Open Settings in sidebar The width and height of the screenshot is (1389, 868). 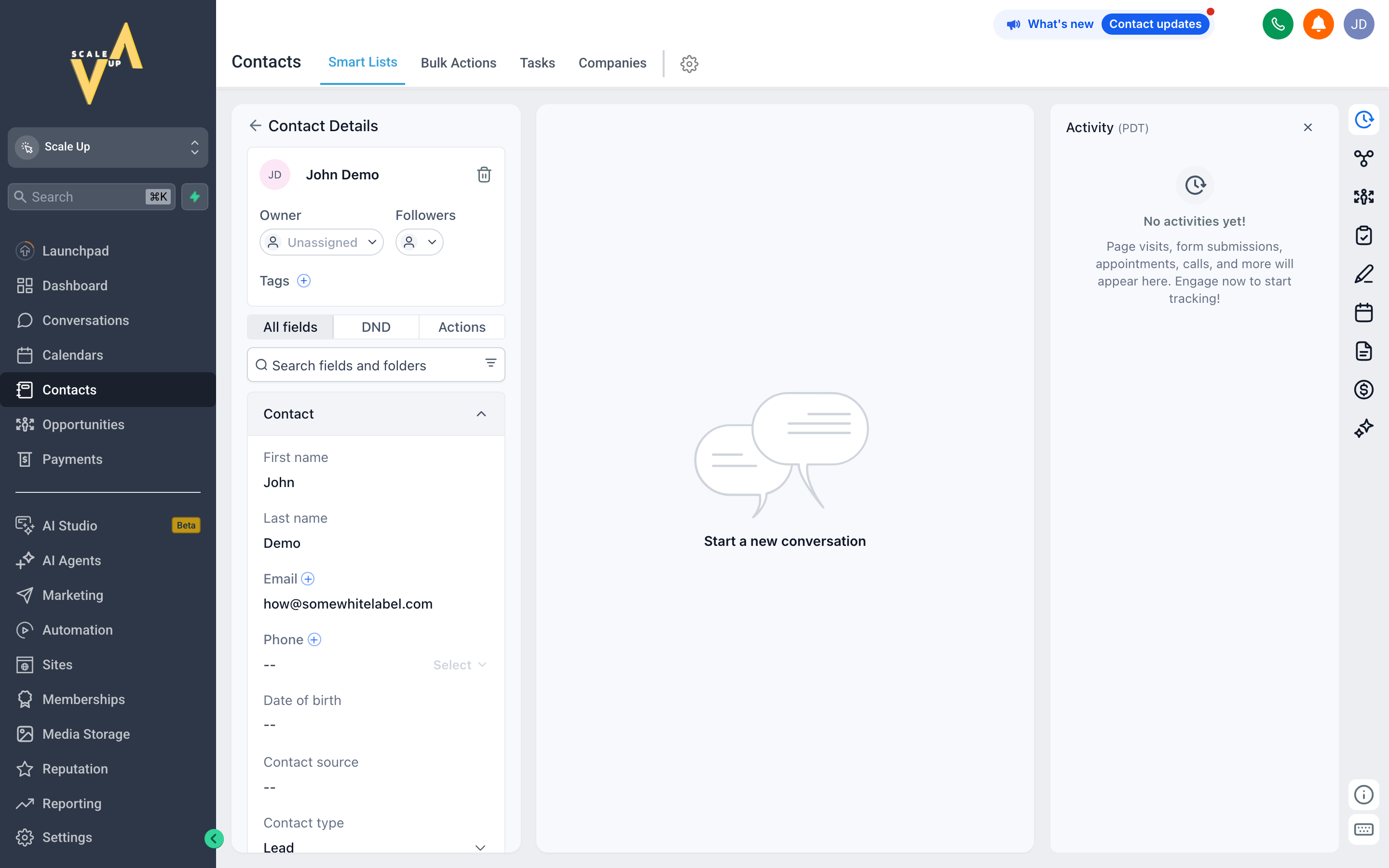(108, 838)
